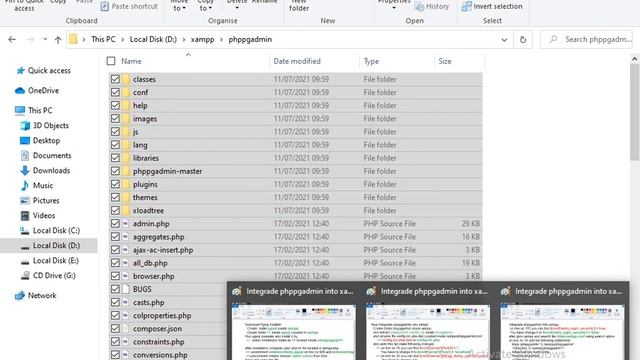Select 'xampp' breadcrumb segment
The height and width of the screenshot is (360, 640).
pos(202,40)
